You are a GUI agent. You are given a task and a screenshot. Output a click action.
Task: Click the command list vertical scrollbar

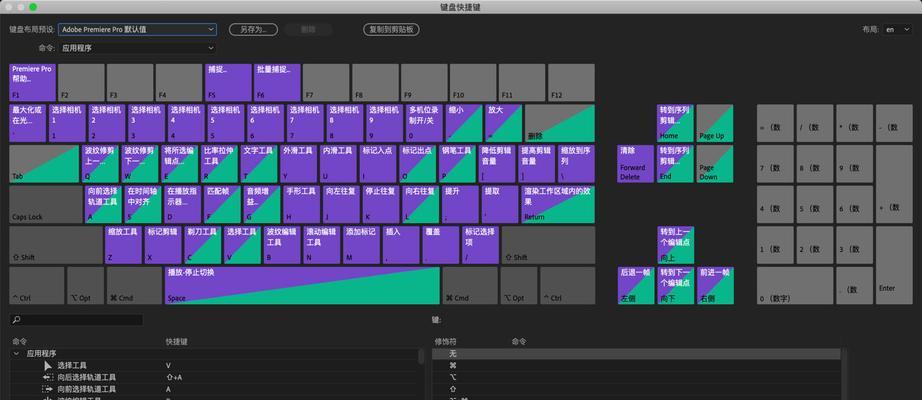click(421, 356)
